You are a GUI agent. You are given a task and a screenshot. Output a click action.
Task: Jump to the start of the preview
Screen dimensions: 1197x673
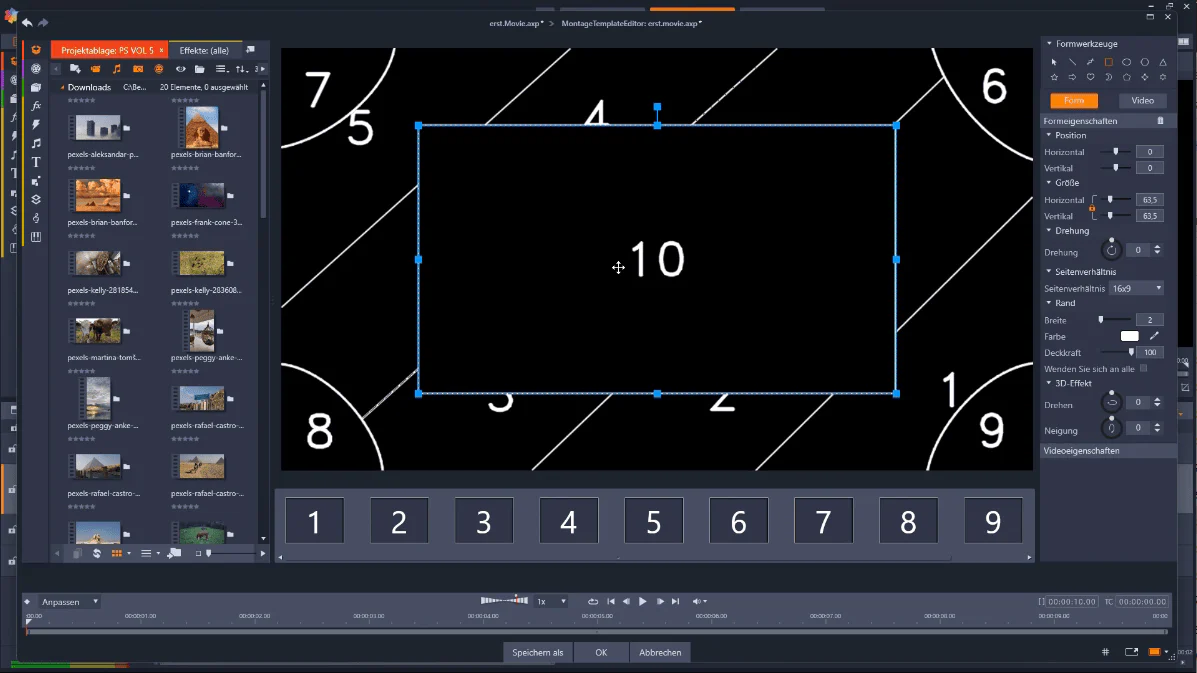click(611, 601)
